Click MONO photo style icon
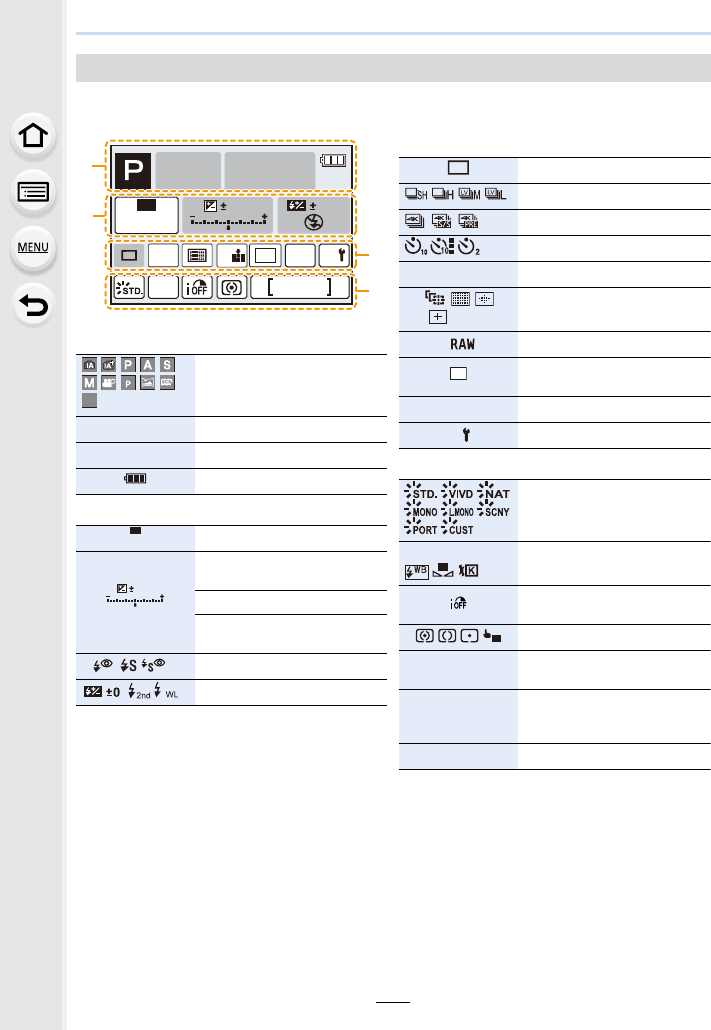 (x=421, y=510)
